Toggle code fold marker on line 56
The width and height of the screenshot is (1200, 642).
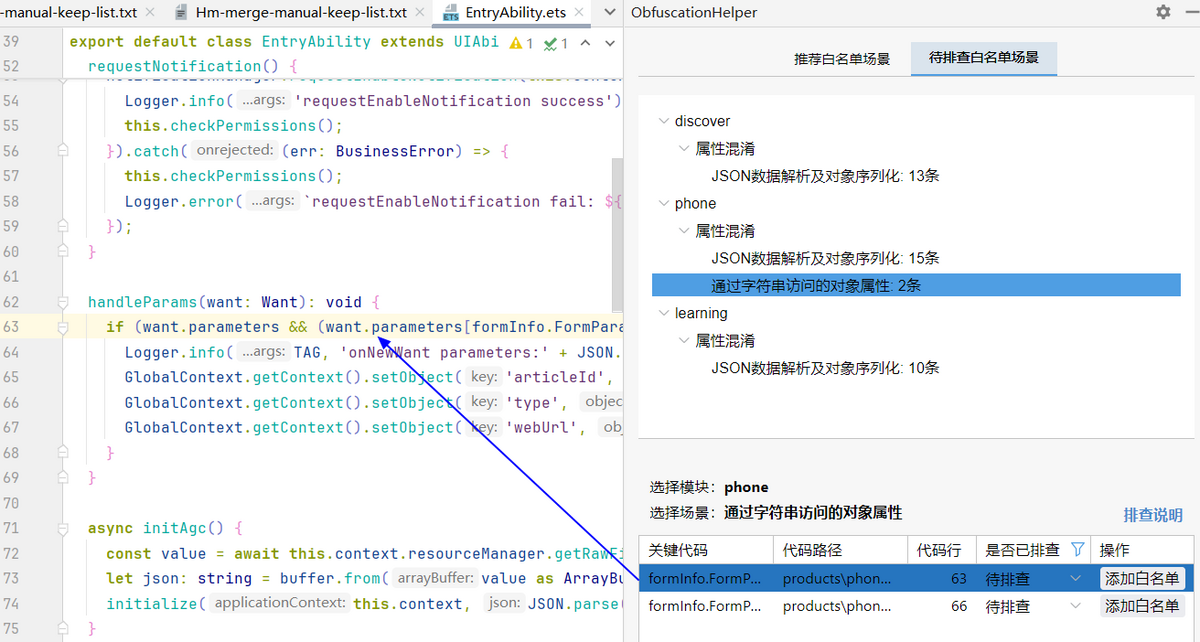click(63, 151)
